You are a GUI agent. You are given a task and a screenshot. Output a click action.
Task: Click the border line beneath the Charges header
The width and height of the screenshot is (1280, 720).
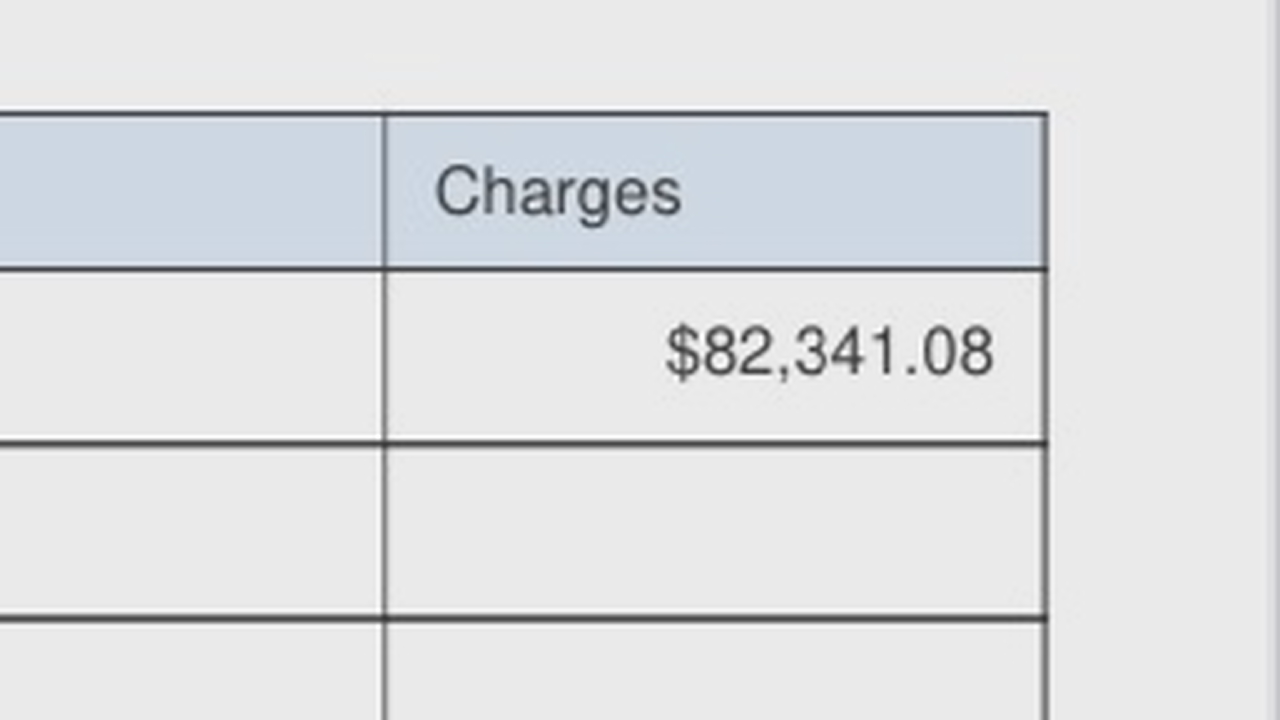(x=715, y=269)
